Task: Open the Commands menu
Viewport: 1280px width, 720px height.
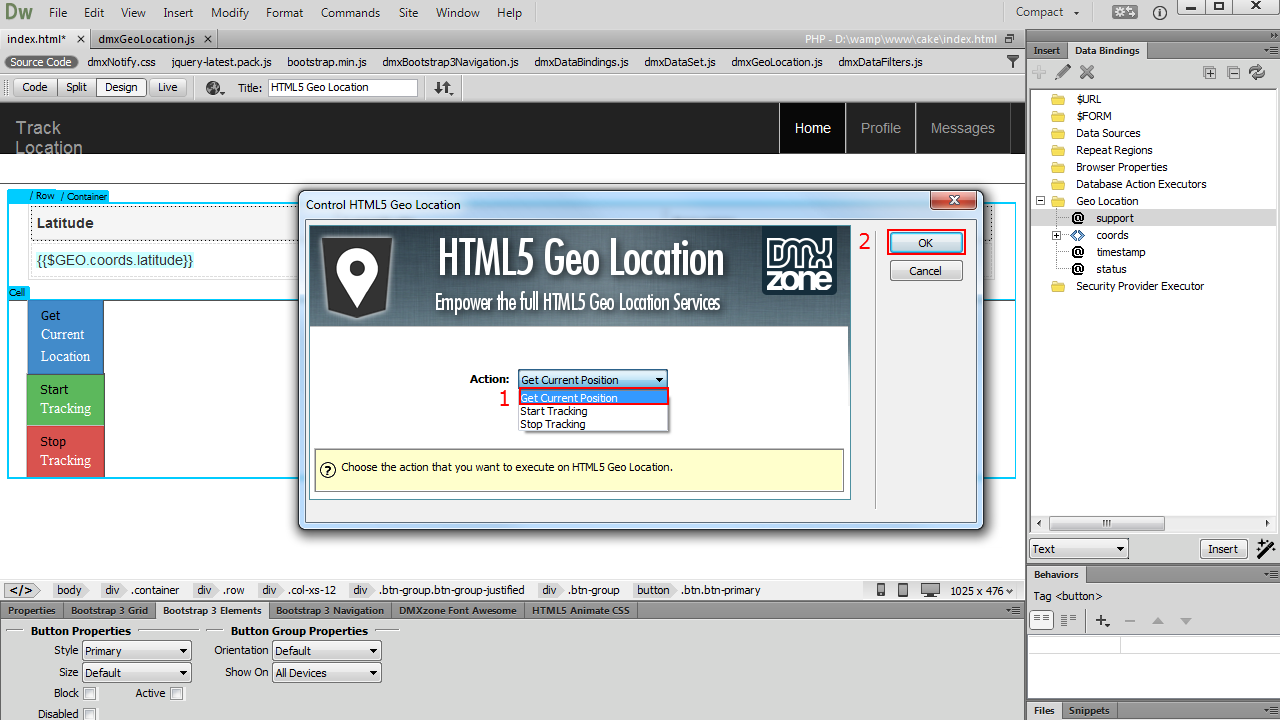Action: click(x=350, y=13)
